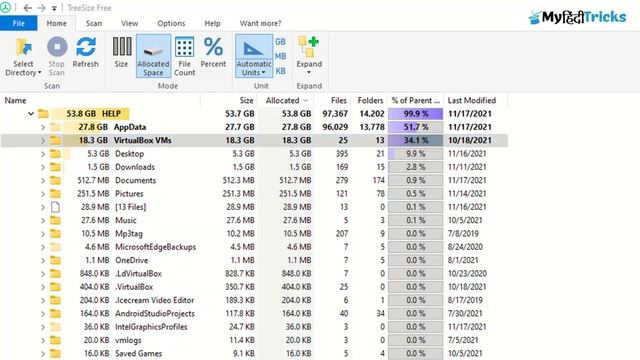Sort by Folders column header
Image resolution: width=640 pixels, height=360 pixels.
coord(369,100)
